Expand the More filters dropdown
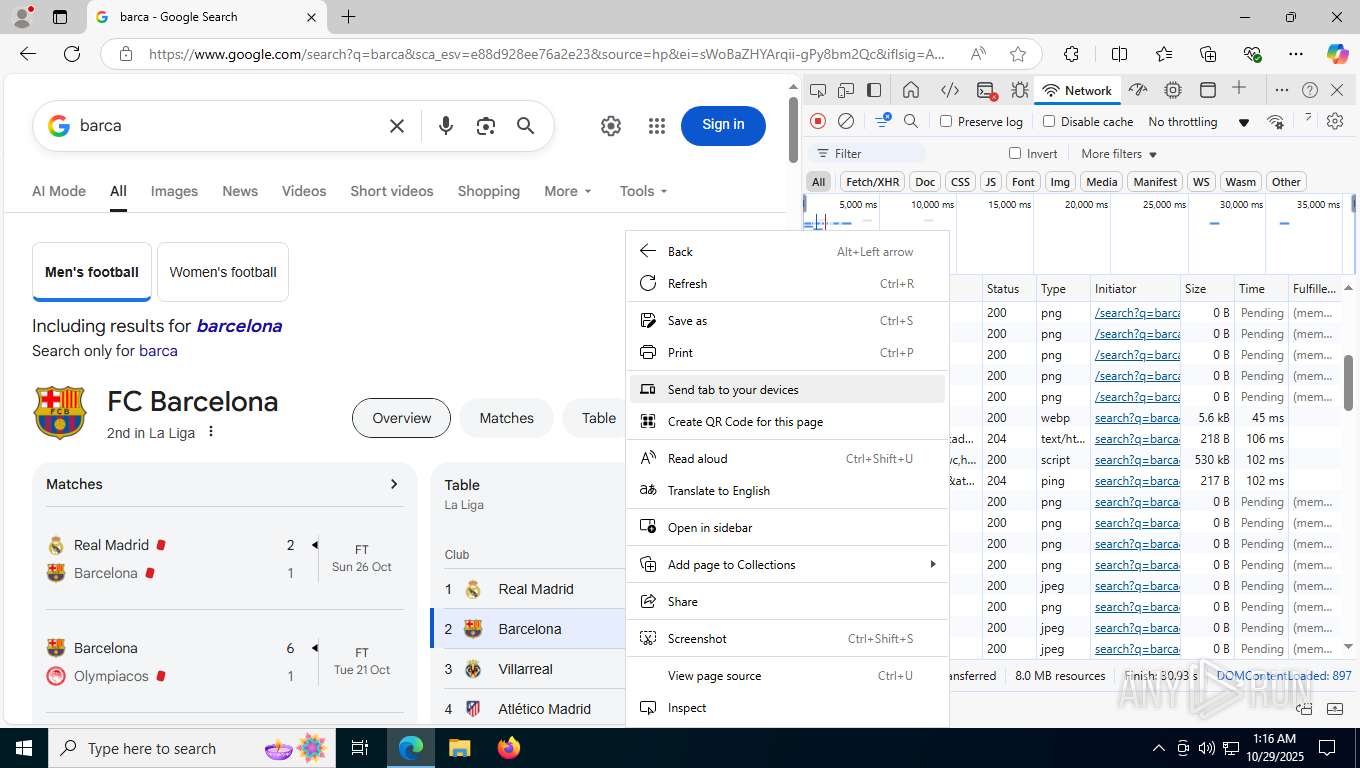1360x768 pixels. coord(1119,154)
